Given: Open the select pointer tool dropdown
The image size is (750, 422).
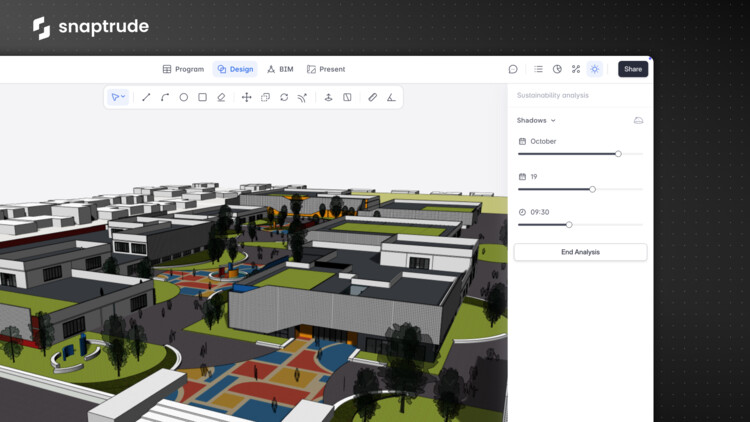Looking at the screenshot, I should 118,97.
